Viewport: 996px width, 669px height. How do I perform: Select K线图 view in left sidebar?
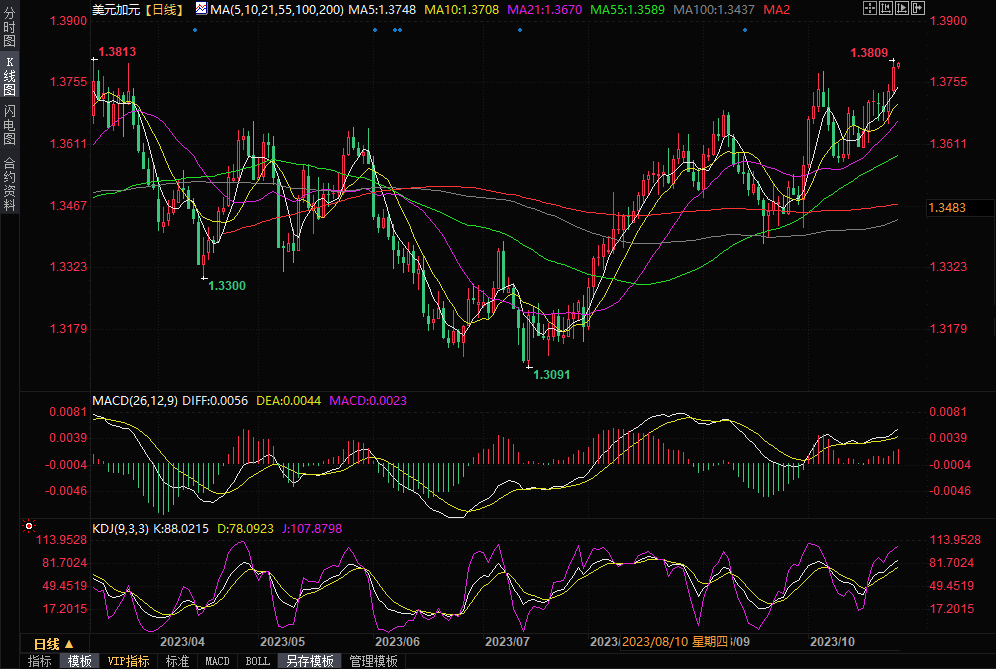click(x=9, y=76)
